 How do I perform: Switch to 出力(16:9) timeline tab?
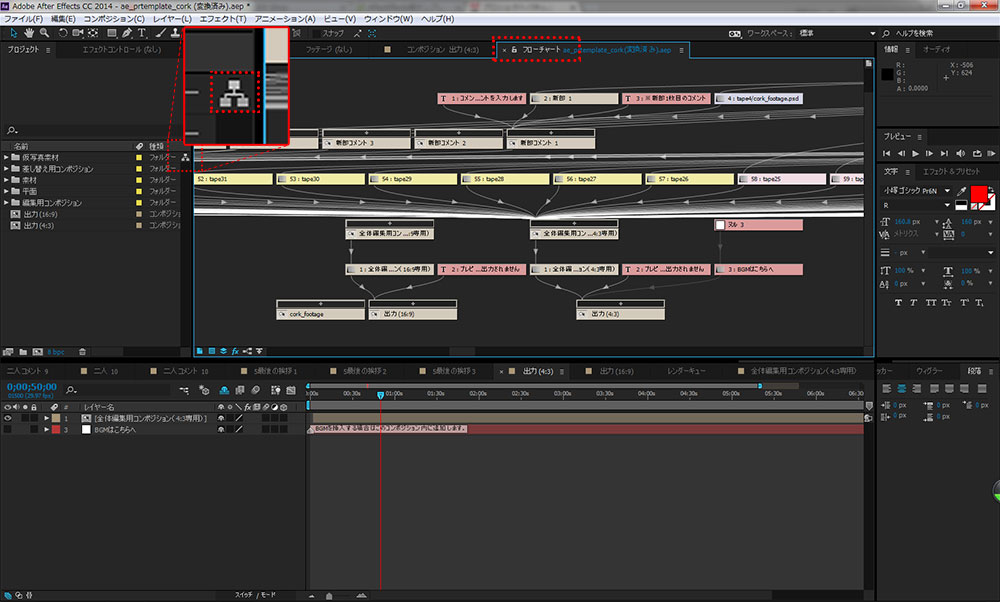click(616, 371)
